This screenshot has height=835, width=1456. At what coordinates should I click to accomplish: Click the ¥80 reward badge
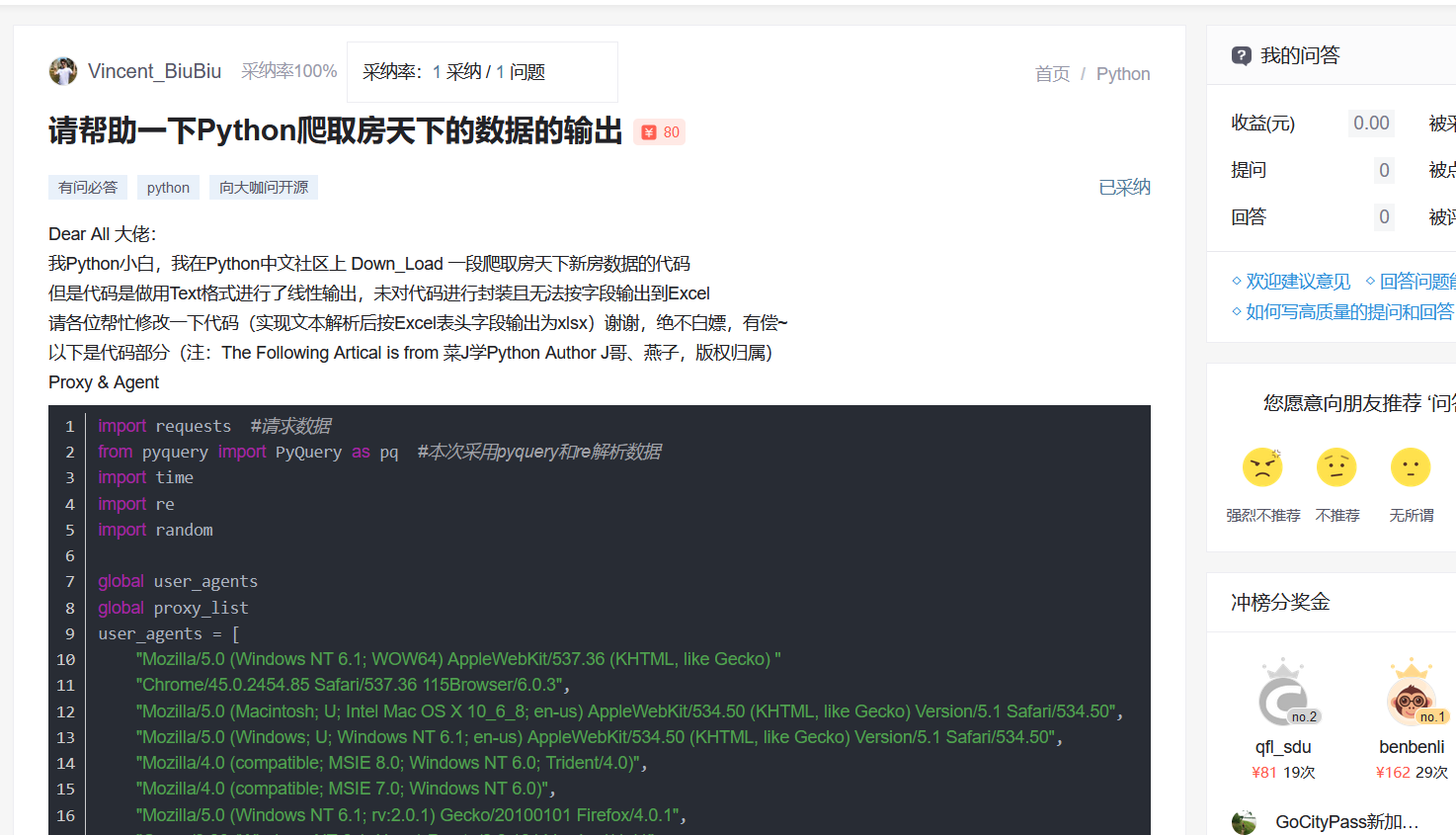tap(660, 132)
